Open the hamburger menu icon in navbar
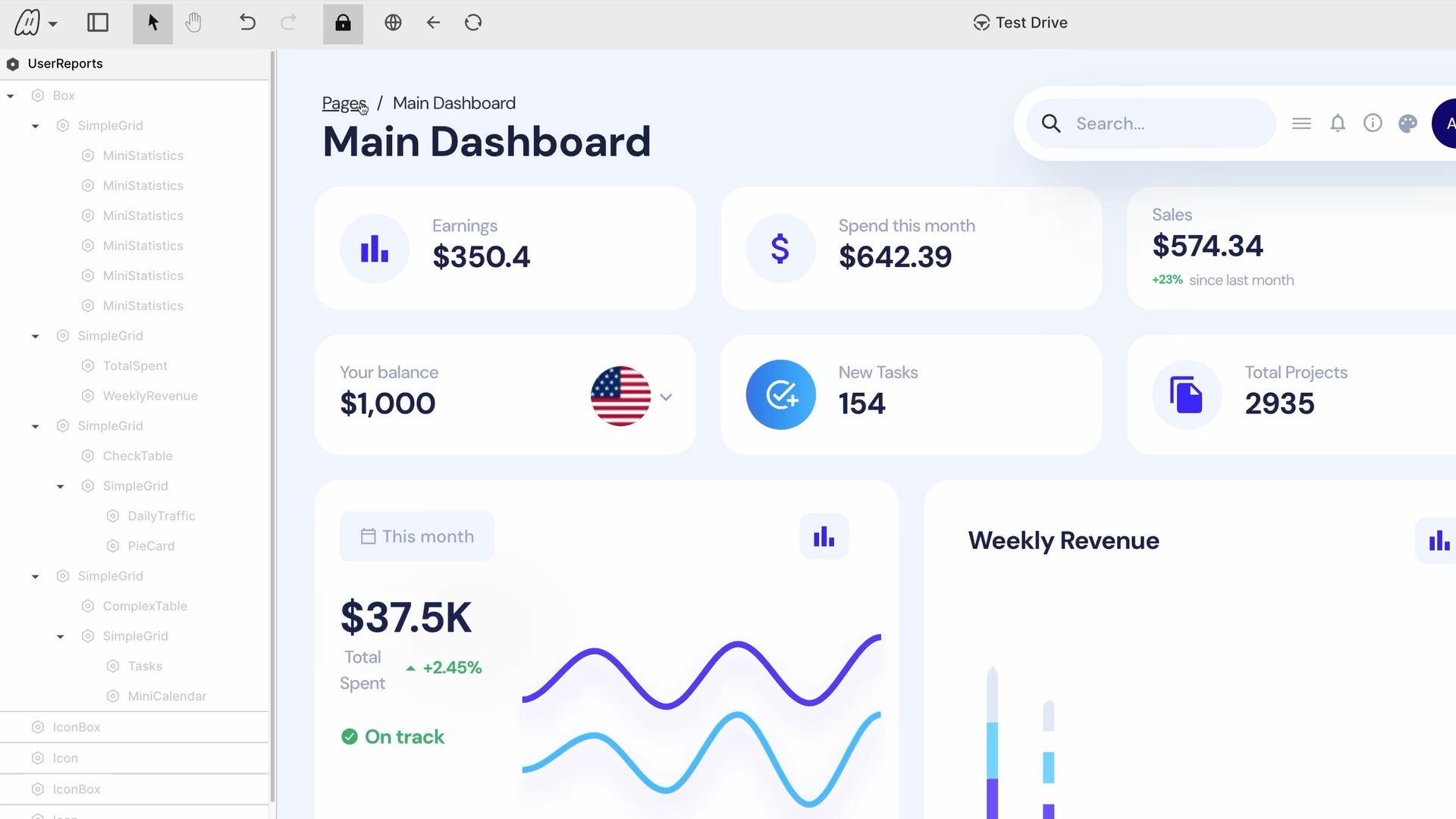The height and width of the screenshot is (819, 1456). pos(1301,124)
